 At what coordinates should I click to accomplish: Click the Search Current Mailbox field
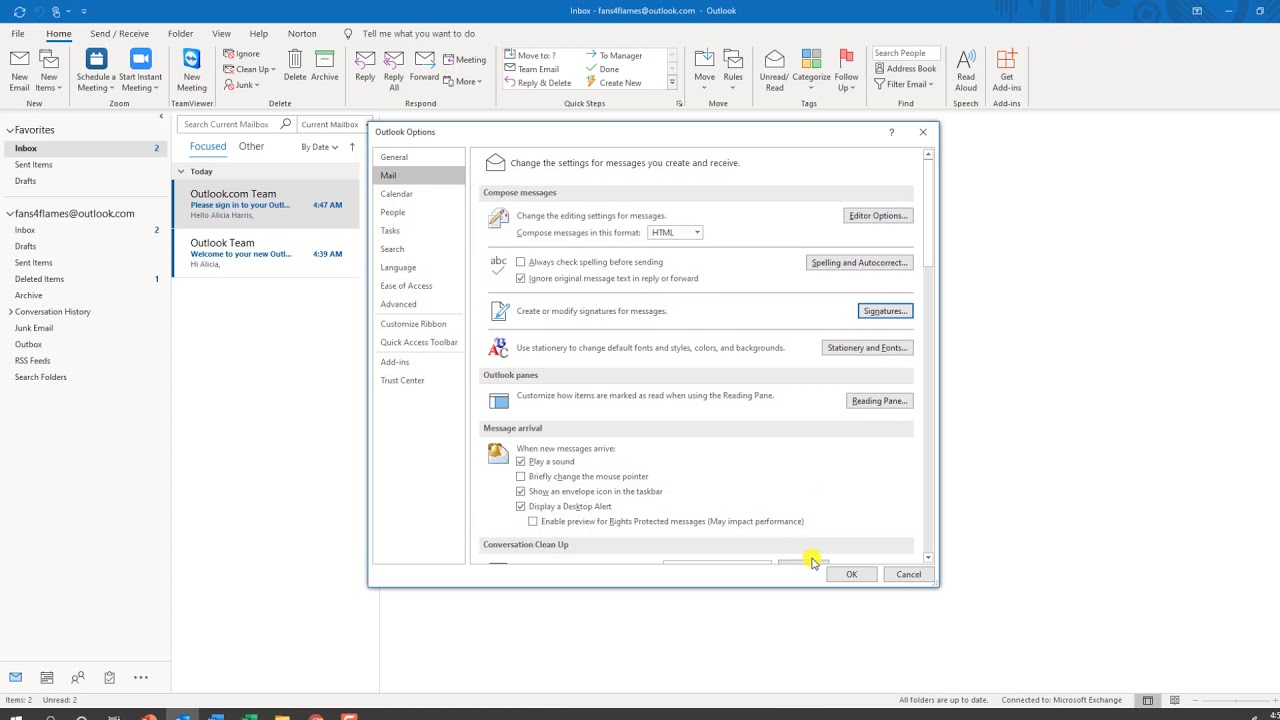click(236, 124)
